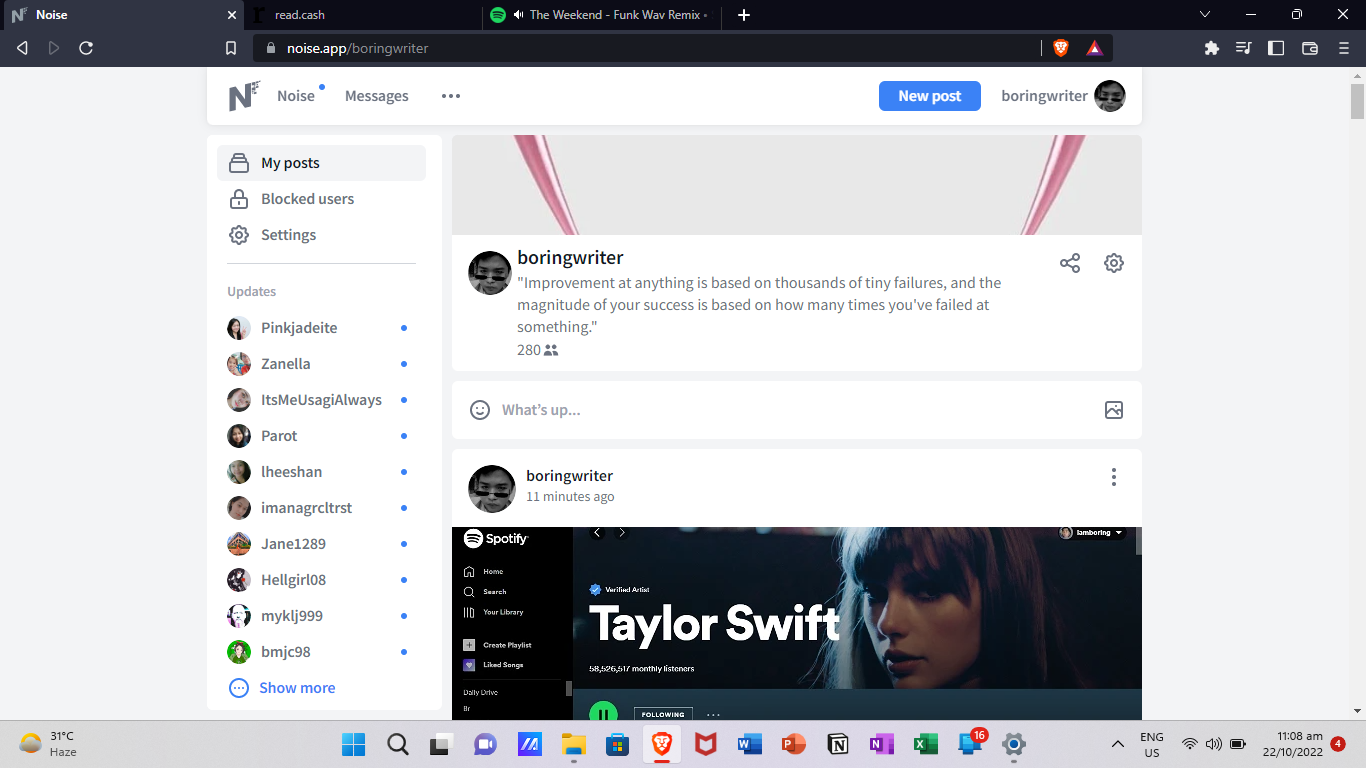Show hidden system tray icons

click(1118, 744)
